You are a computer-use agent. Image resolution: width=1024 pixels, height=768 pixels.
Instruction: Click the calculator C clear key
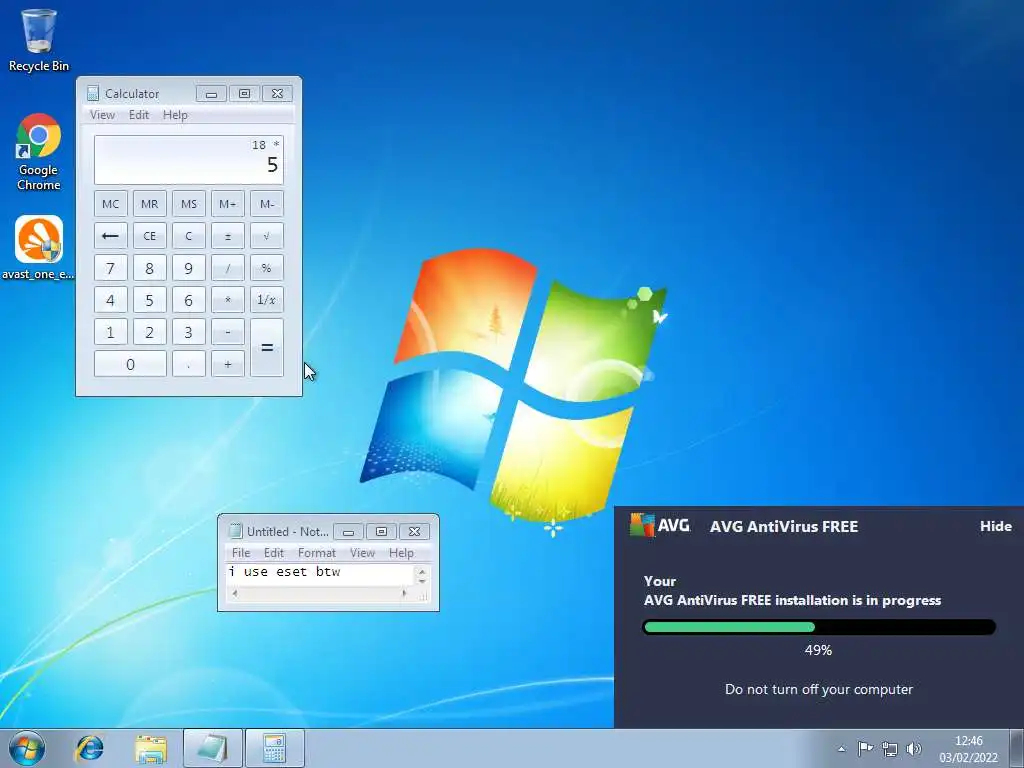pos(189,236)
